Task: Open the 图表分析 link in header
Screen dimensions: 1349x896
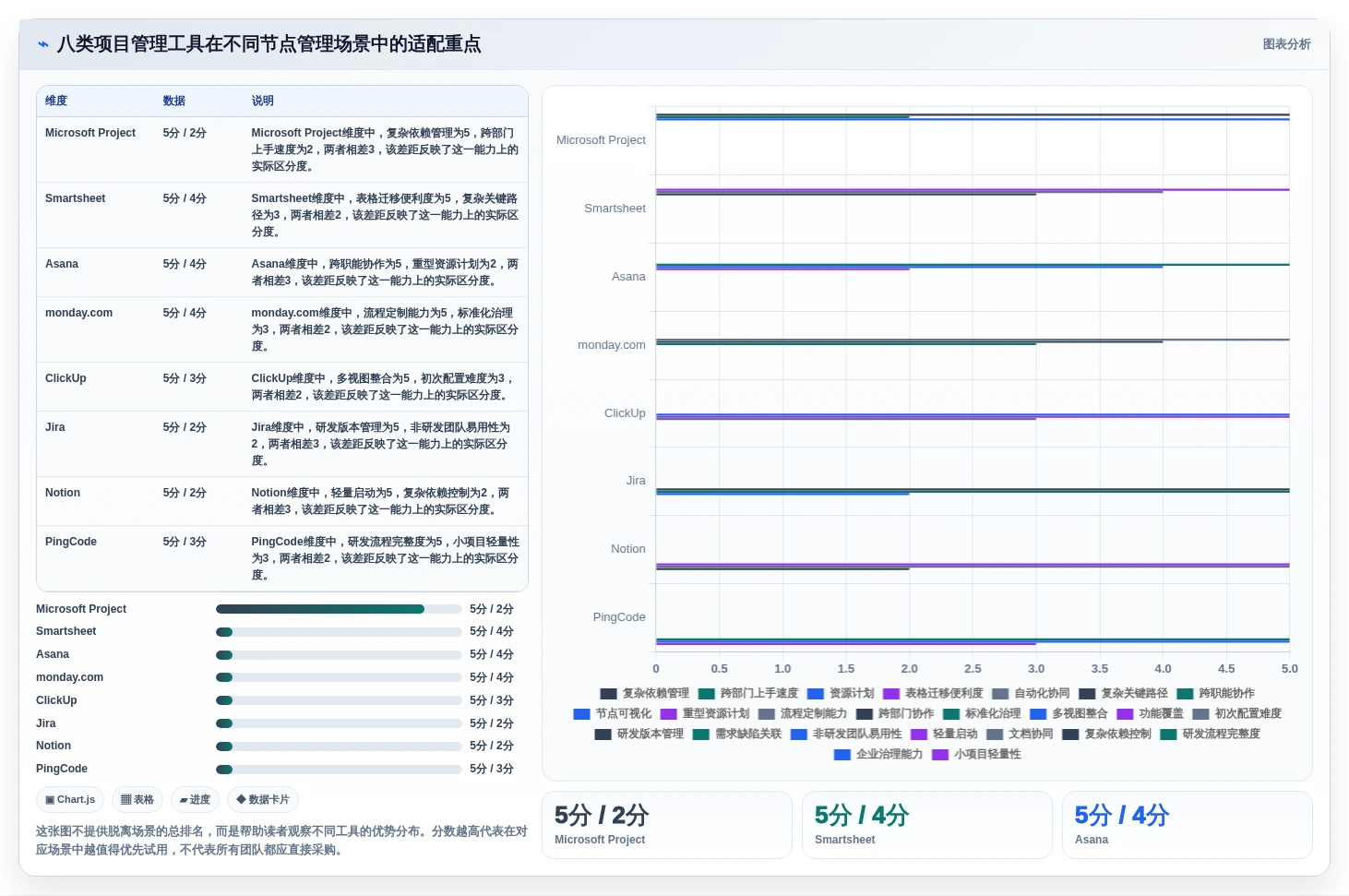Action: 1286,44
